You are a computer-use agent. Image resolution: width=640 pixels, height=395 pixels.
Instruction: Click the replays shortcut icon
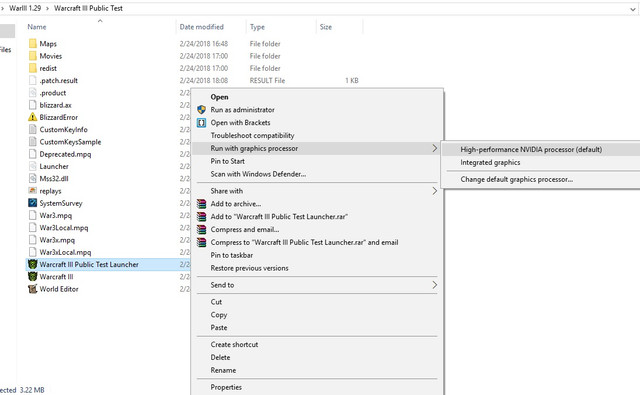(x=33, y=191)
